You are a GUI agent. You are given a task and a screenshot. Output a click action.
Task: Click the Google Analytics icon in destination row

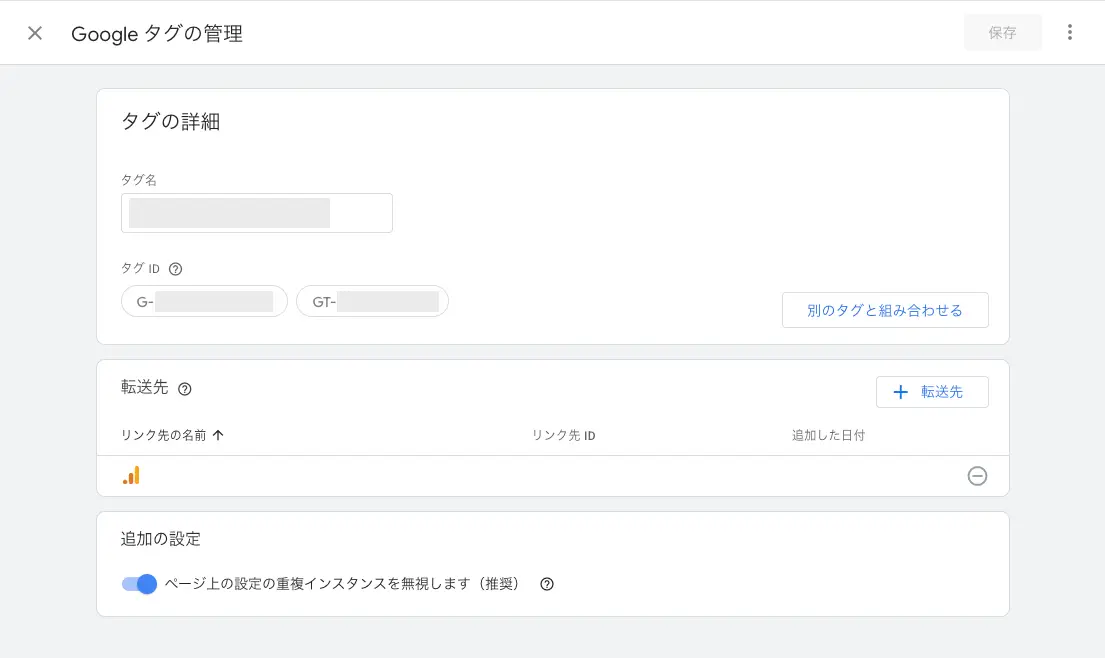click(x=131, y=476)
